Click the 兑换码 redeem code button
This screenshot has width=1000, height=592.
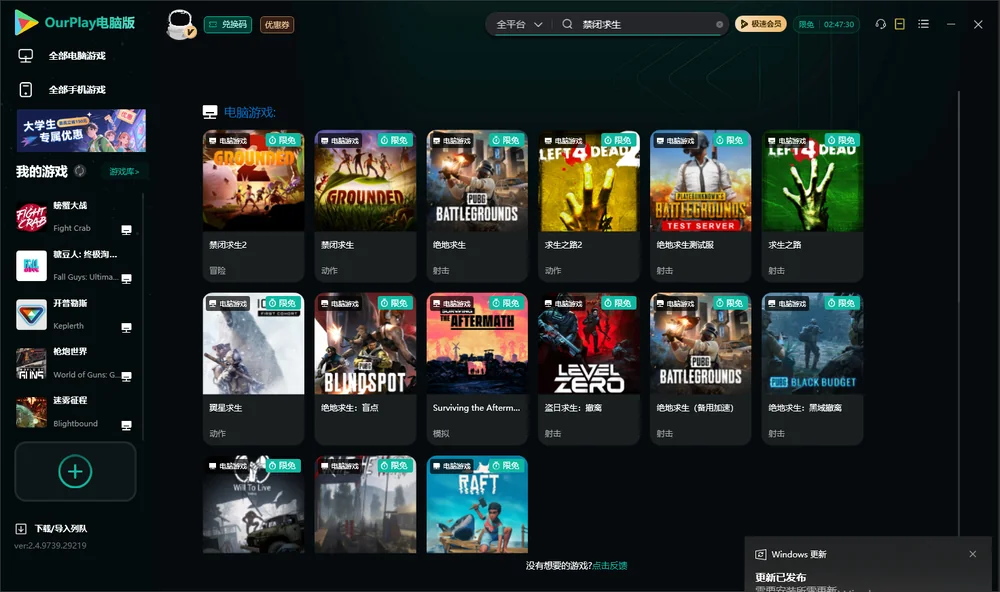coord(228,25)
